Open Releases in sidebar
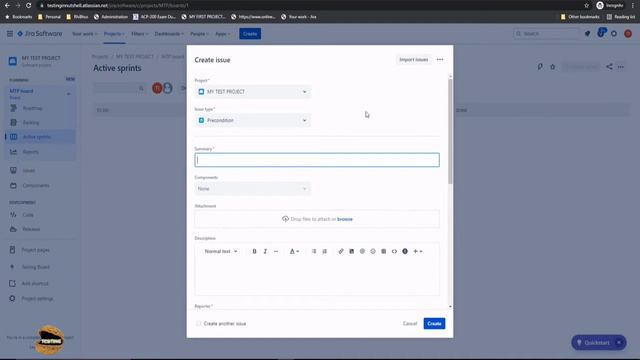The height and width of the screenshot is (360, 640). click(x=40, y=229)
